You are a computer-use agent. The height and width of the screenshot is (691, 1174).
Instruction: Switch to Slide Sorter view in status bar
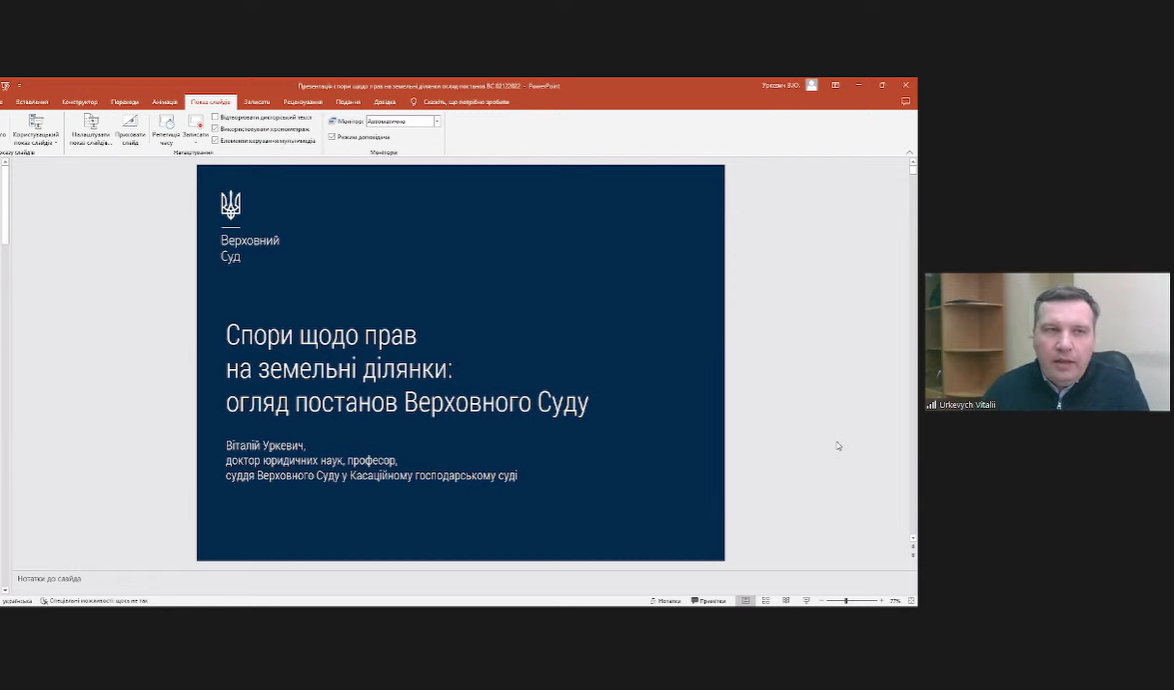coord(766,601)
